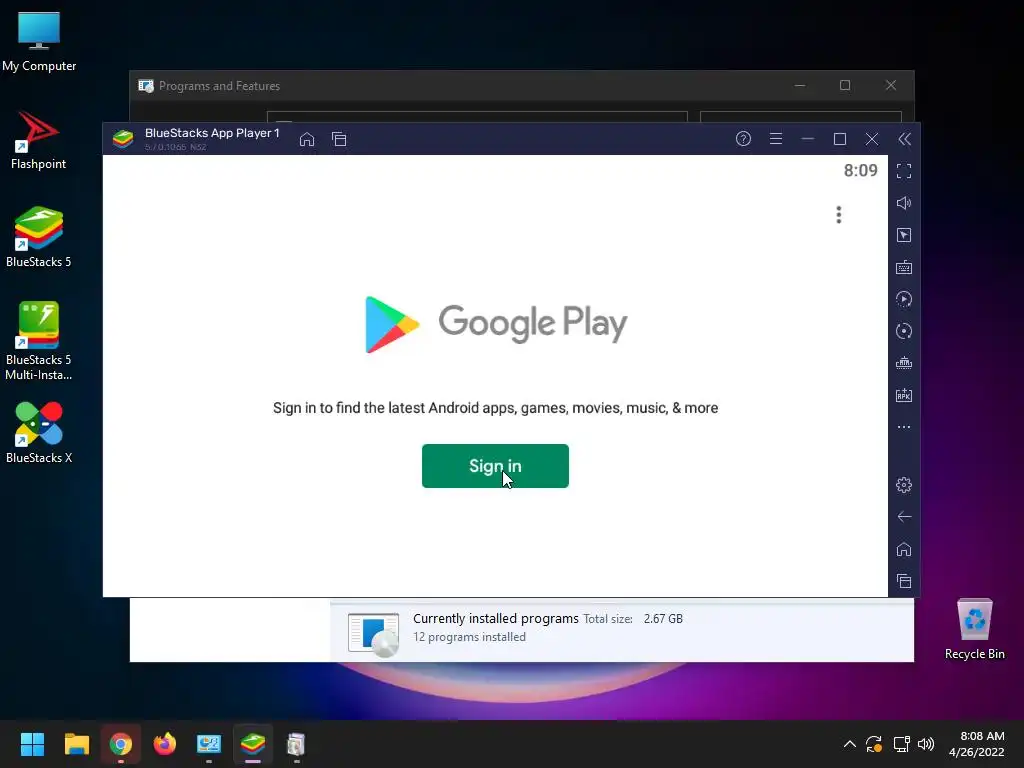Collapse BlueStacks sidebar with double chevron
Image resolution: width=1024 pixels, height=768 pixels.
pyautogui.click(x=904, y=138)
